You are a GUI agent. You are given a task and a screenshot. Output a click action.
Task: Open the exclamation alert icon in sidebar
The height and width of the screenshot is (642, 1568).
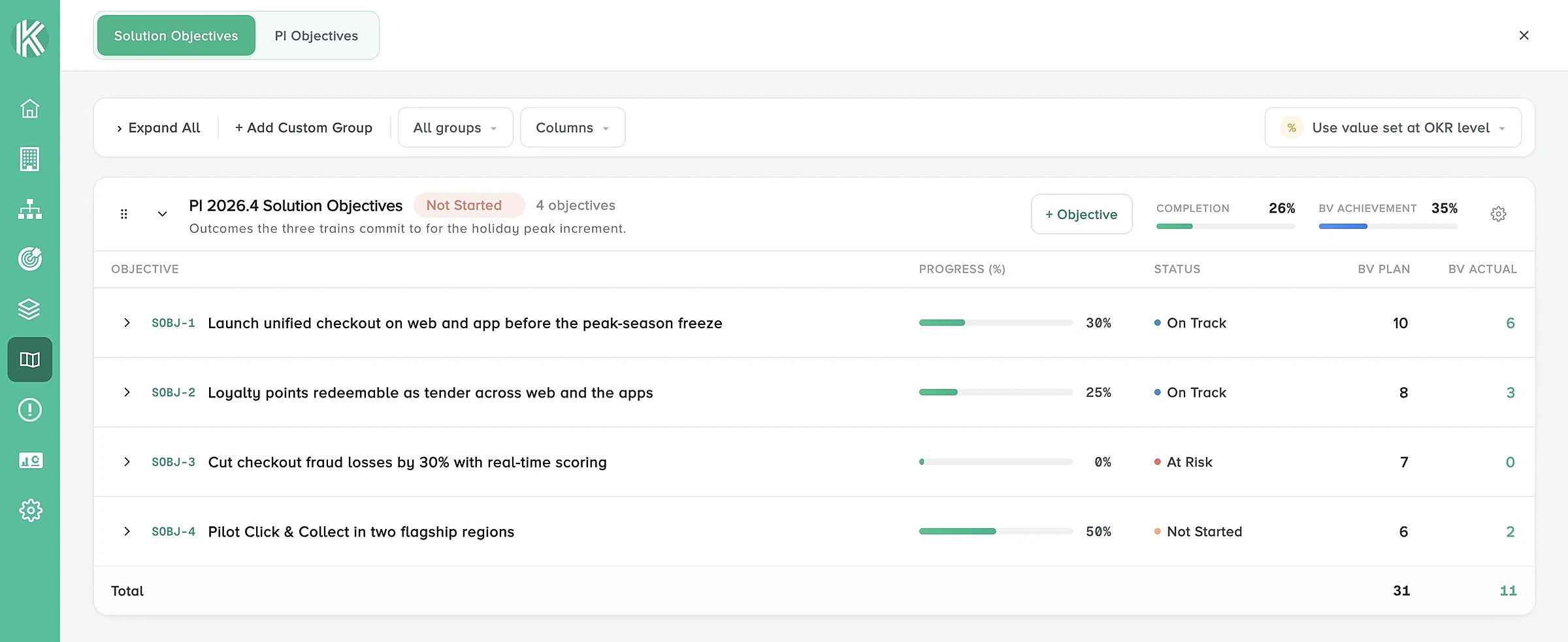tap(29, 410)
